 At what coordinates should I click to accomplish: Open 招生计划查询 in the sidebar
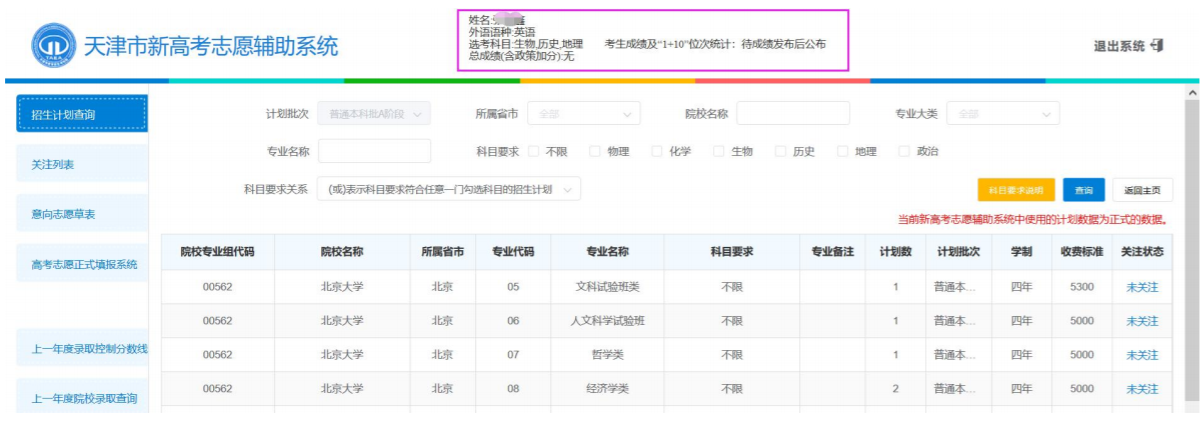pos(82,114)
